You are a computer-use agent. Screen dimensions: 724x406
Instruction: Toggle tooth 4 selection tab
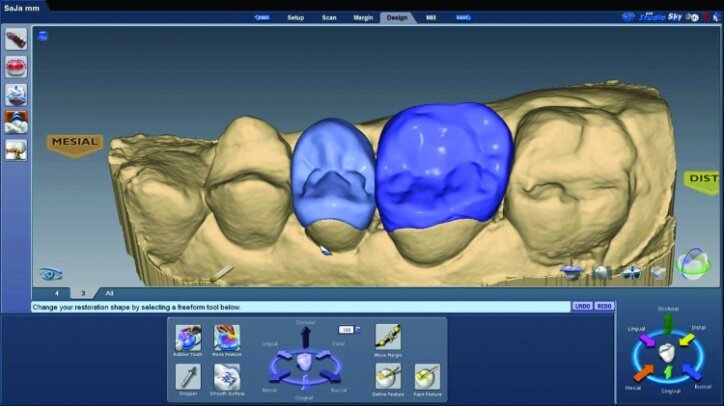(x=55, y=293)
